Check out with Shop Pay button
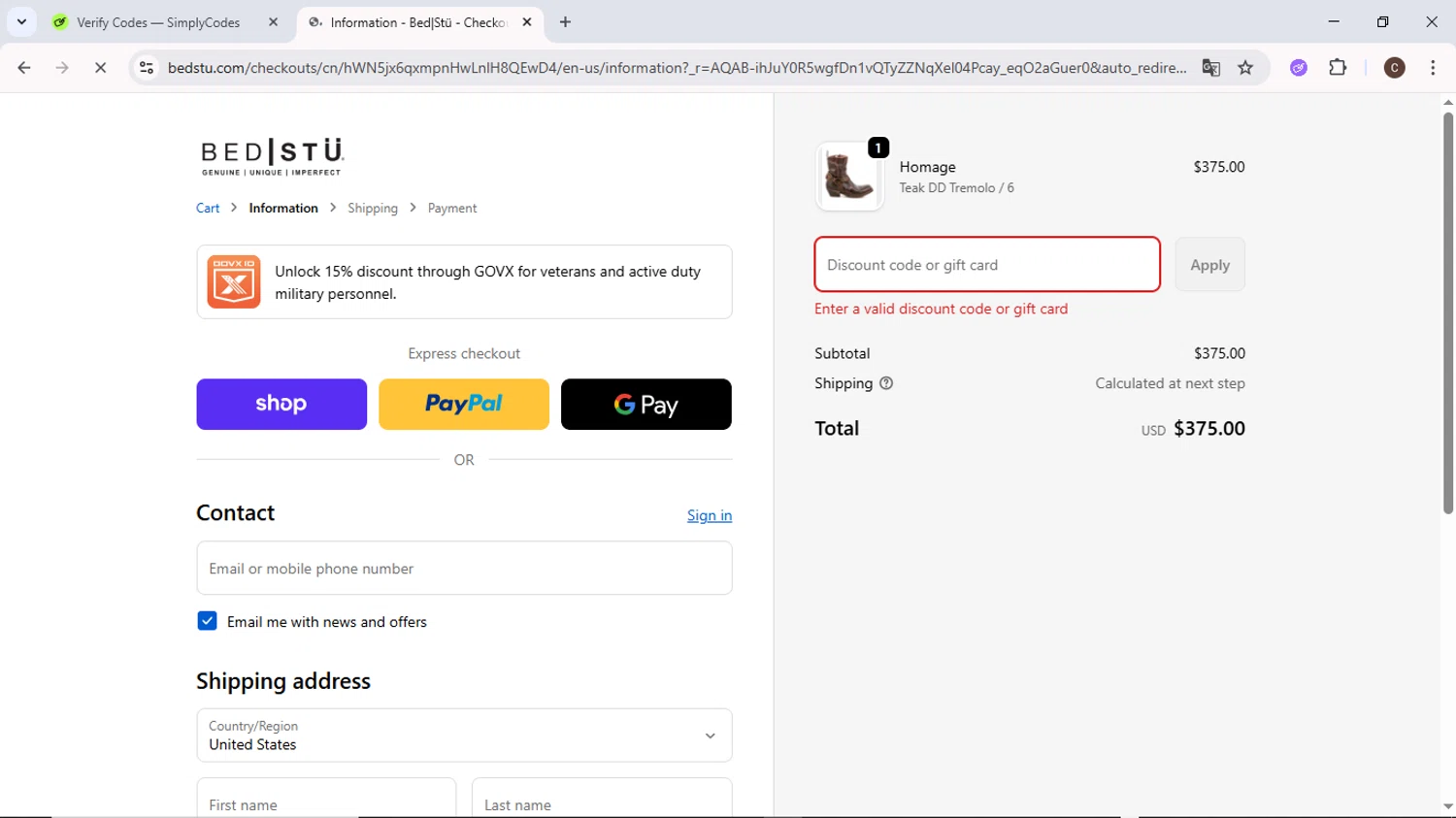 click(281, 404)
